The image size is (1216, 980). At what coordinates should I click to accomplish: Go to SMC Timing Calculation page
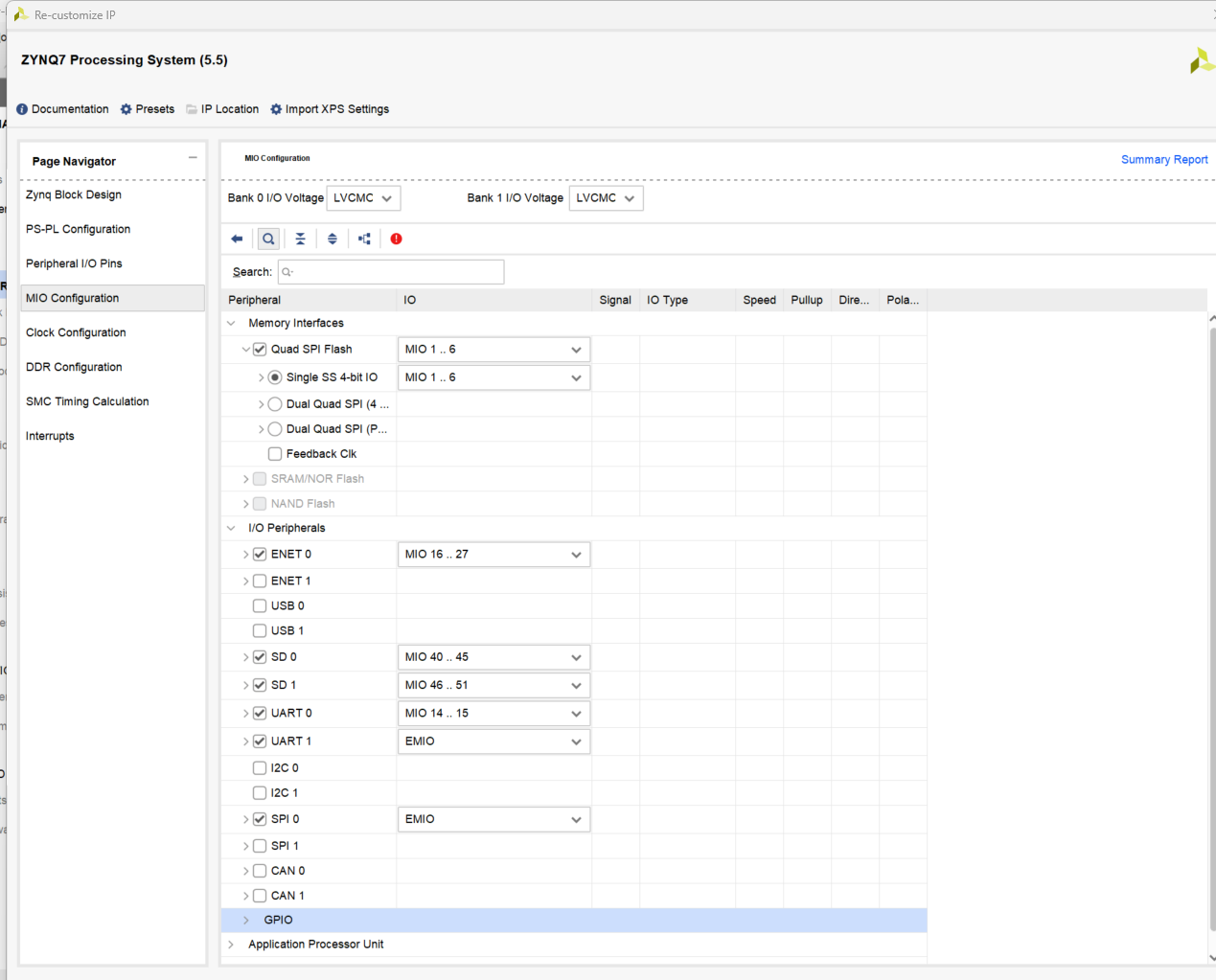tap(87, 401)
